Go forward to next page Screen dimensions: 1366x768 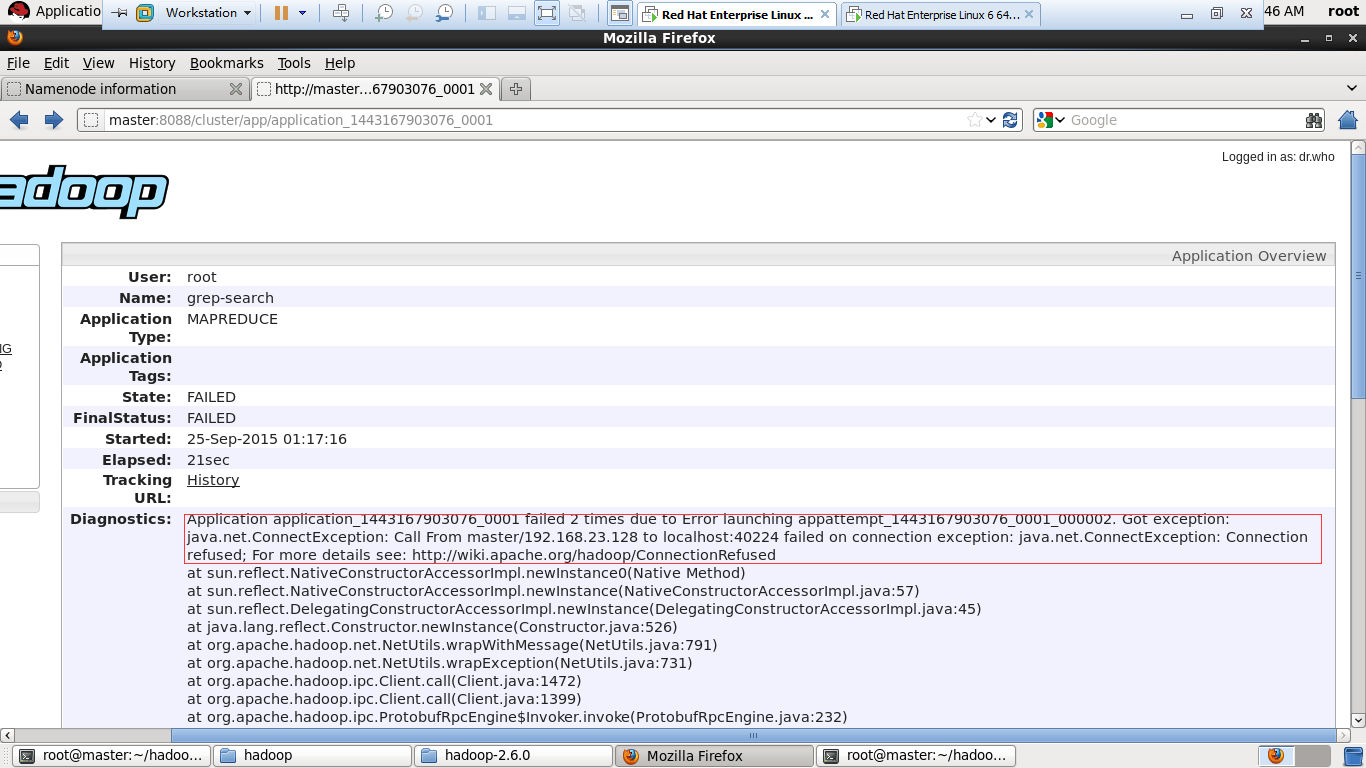(x=54, y=120)
